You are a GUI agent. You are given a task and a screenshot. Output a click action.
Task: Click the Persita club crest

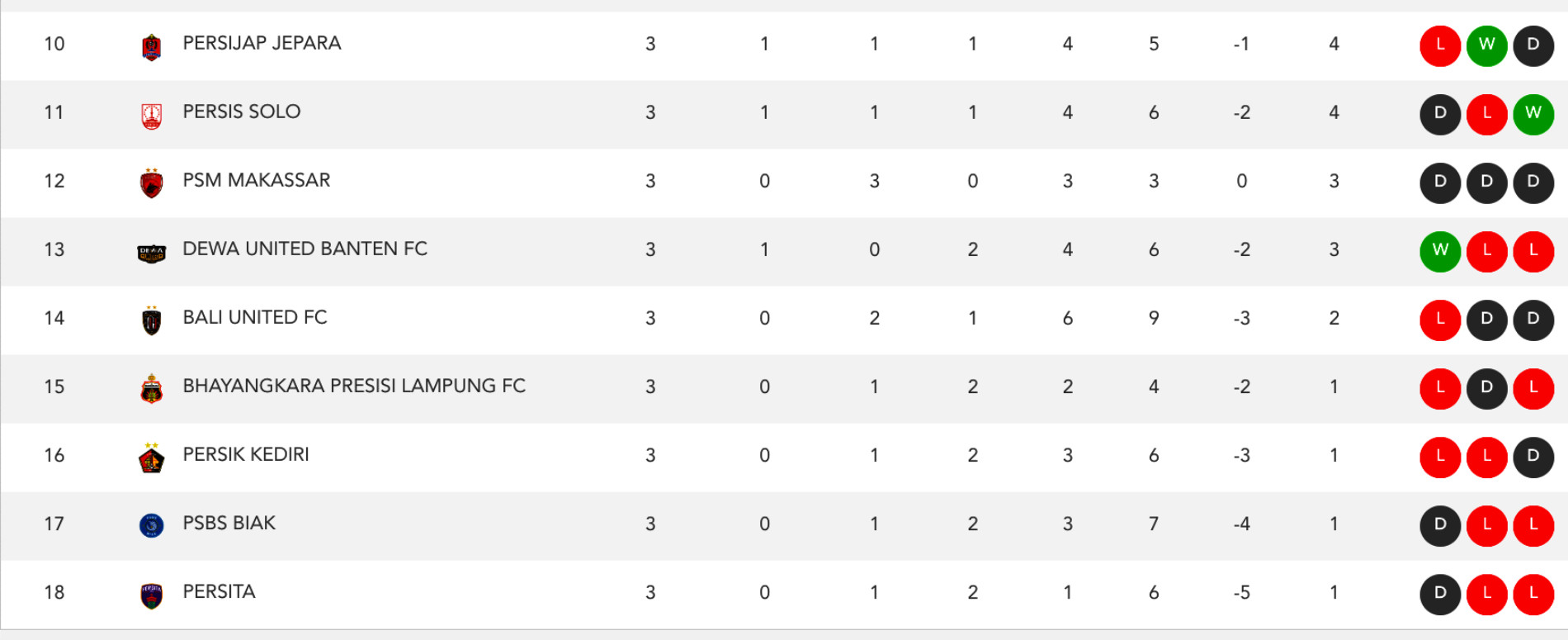[151, 595]
